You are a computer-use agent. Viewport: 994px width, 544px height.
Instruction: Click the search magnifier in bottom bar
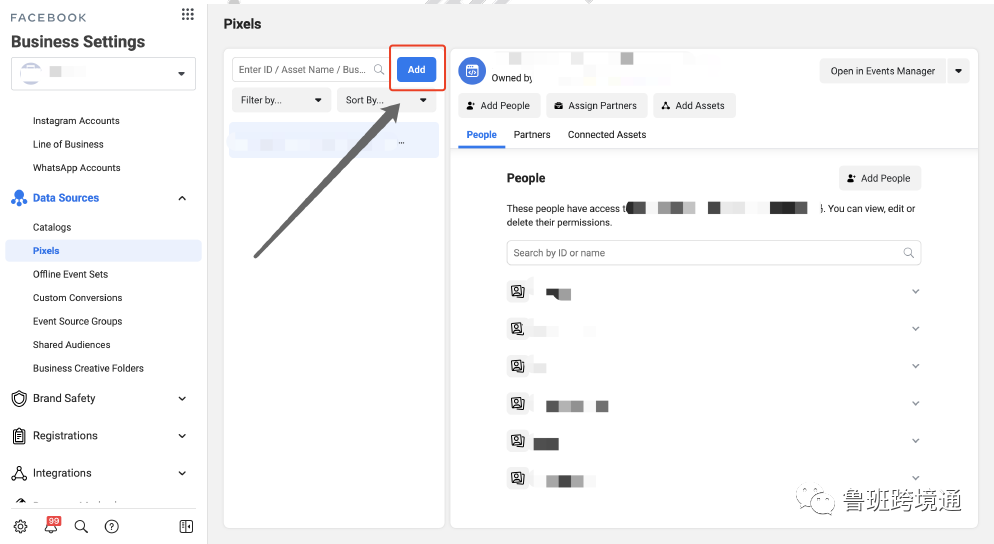coord(81,526)
